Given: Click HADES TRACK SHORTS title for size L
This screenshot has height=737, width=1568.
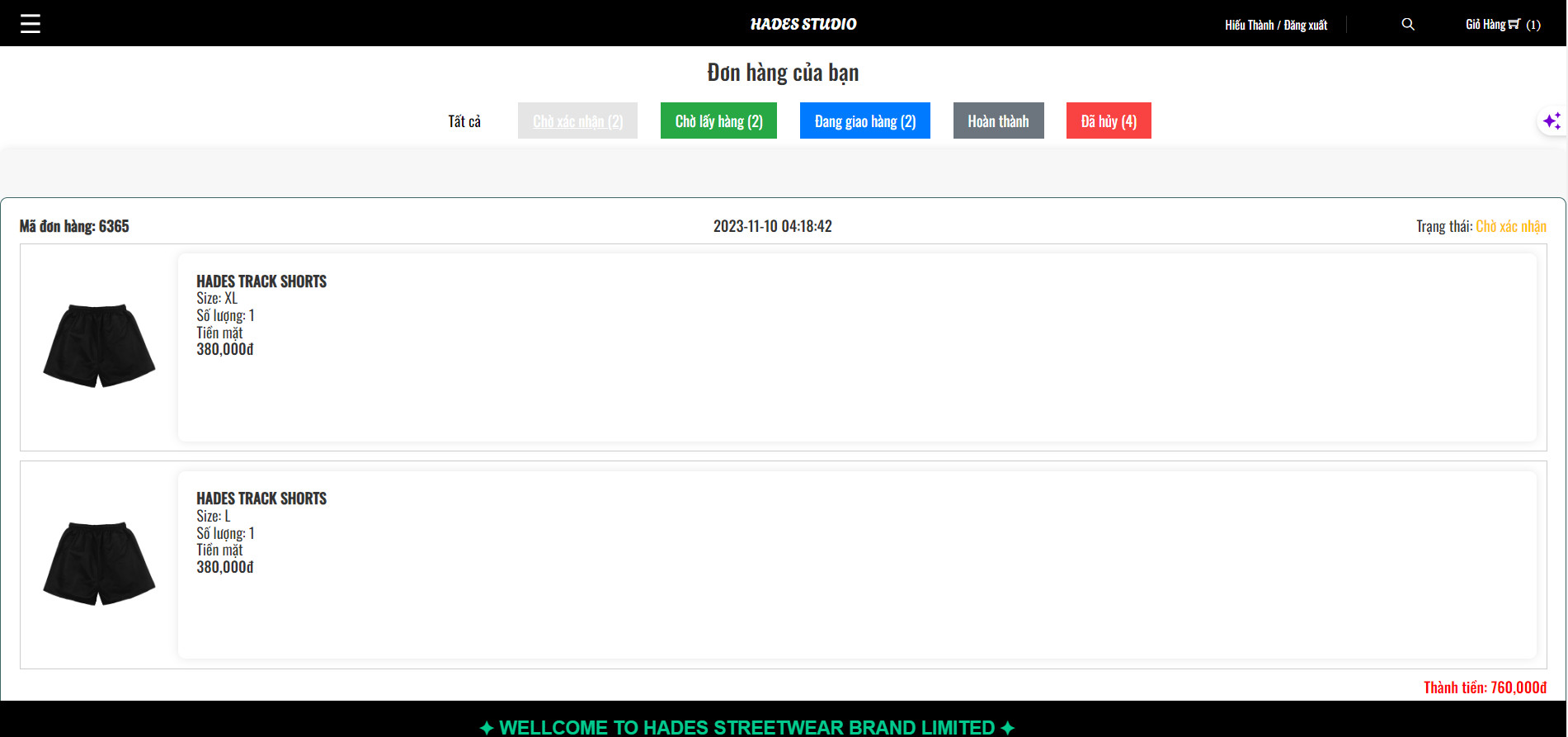Looking at the screenshot, I should (261, 498).
